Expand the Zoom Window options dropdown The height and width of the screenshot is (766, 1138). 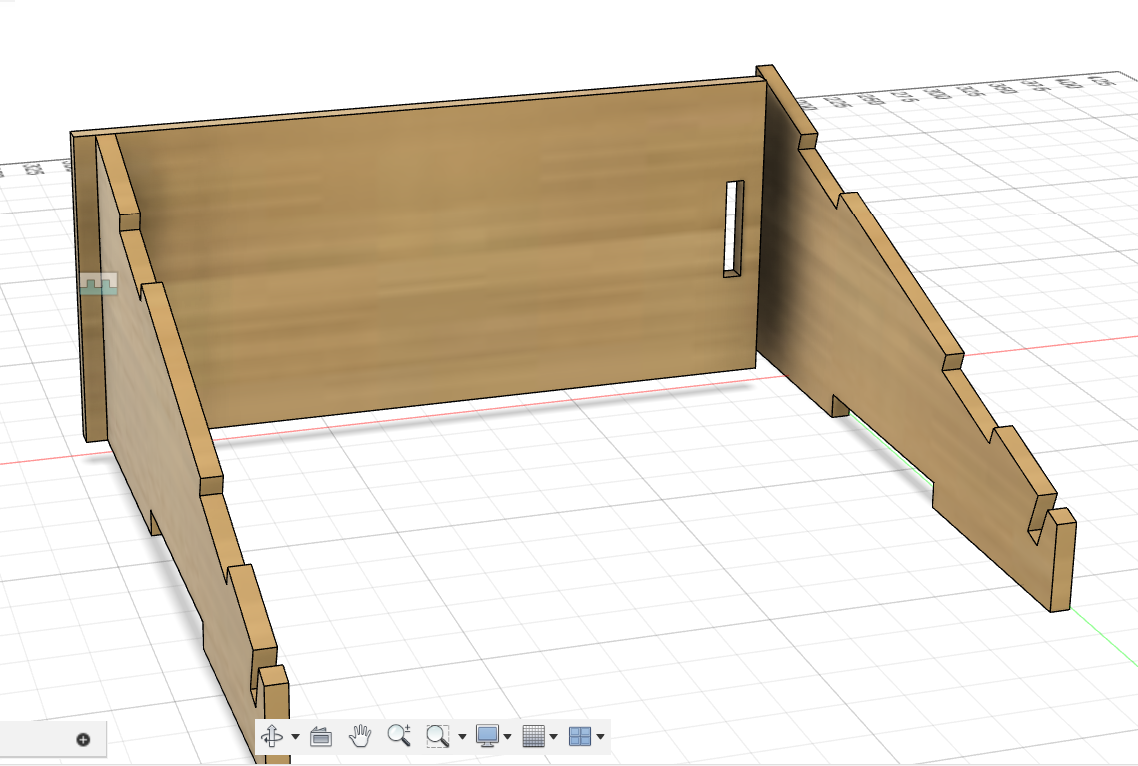pyautogui.click(x=462, y=737)
